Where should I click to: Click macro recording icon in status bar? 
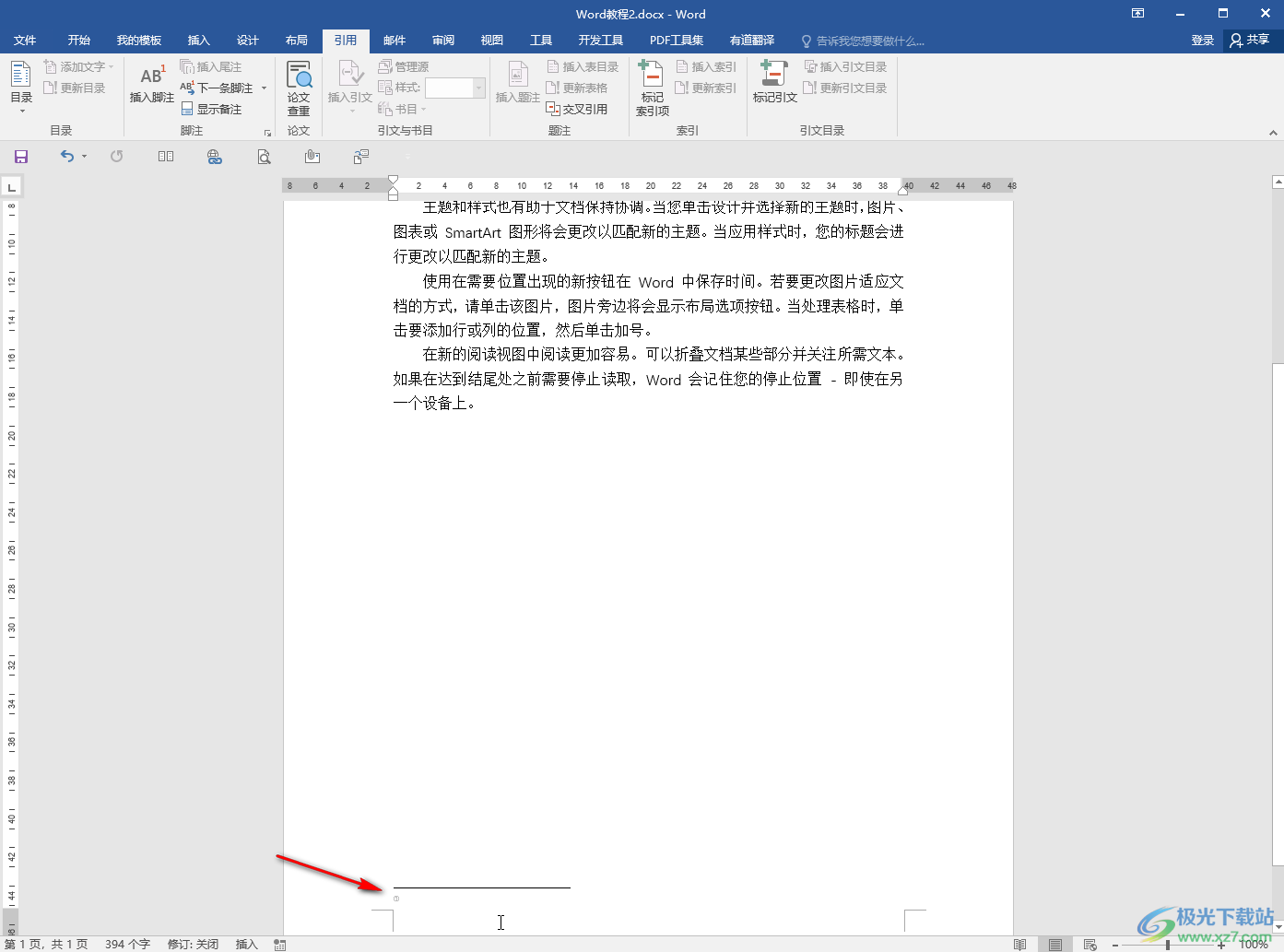pos(280,945)
